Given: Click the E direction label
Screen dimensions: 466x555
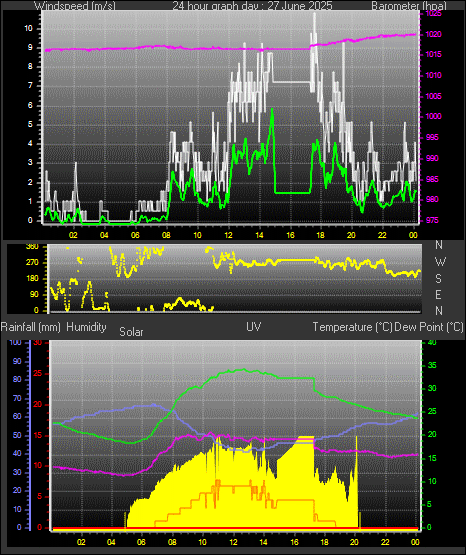Looking at the screenshot, I should (438, 294).
